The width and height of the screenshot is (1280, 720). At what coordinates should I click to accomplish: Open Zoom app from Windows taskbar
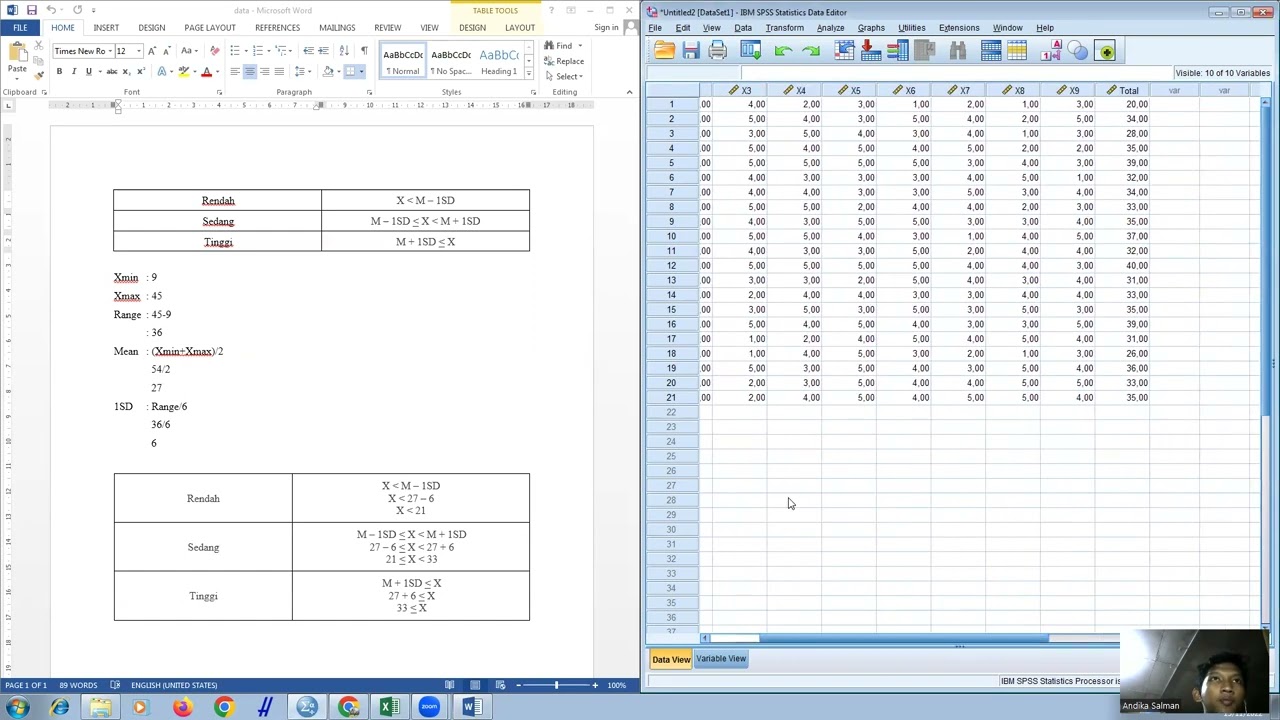(429, 707)
